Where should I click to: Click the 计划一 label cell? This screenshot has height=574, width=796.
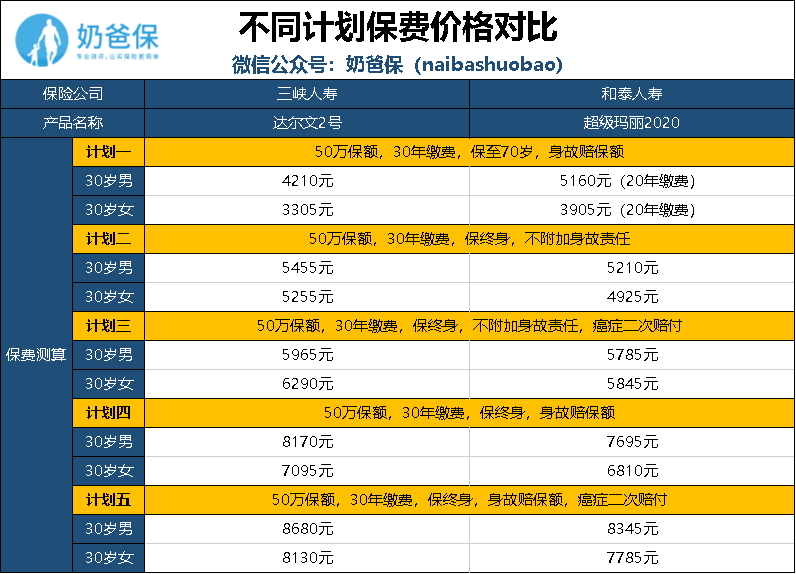109,152
